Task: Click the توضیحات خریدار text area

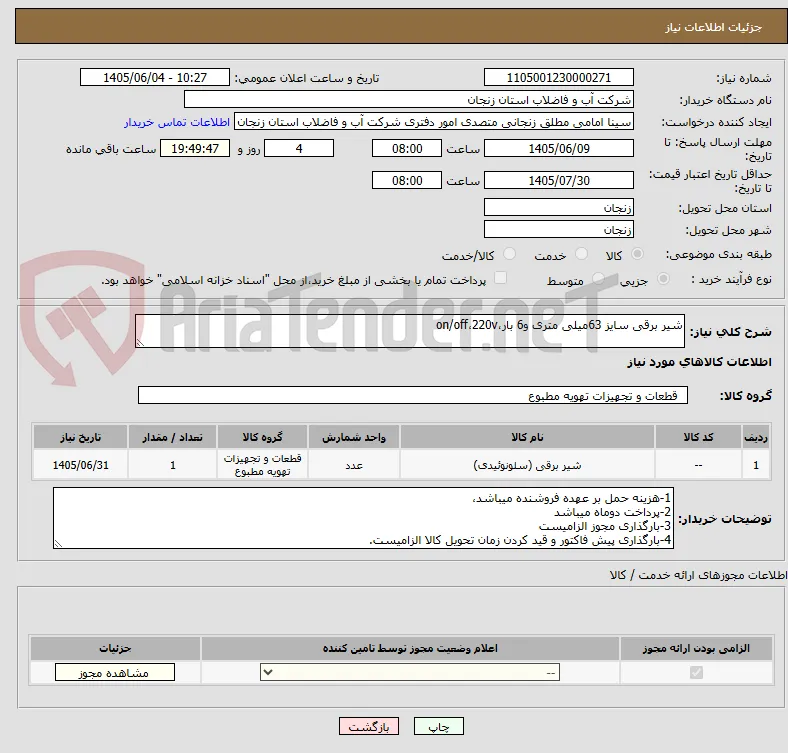Action: [363, 518]
